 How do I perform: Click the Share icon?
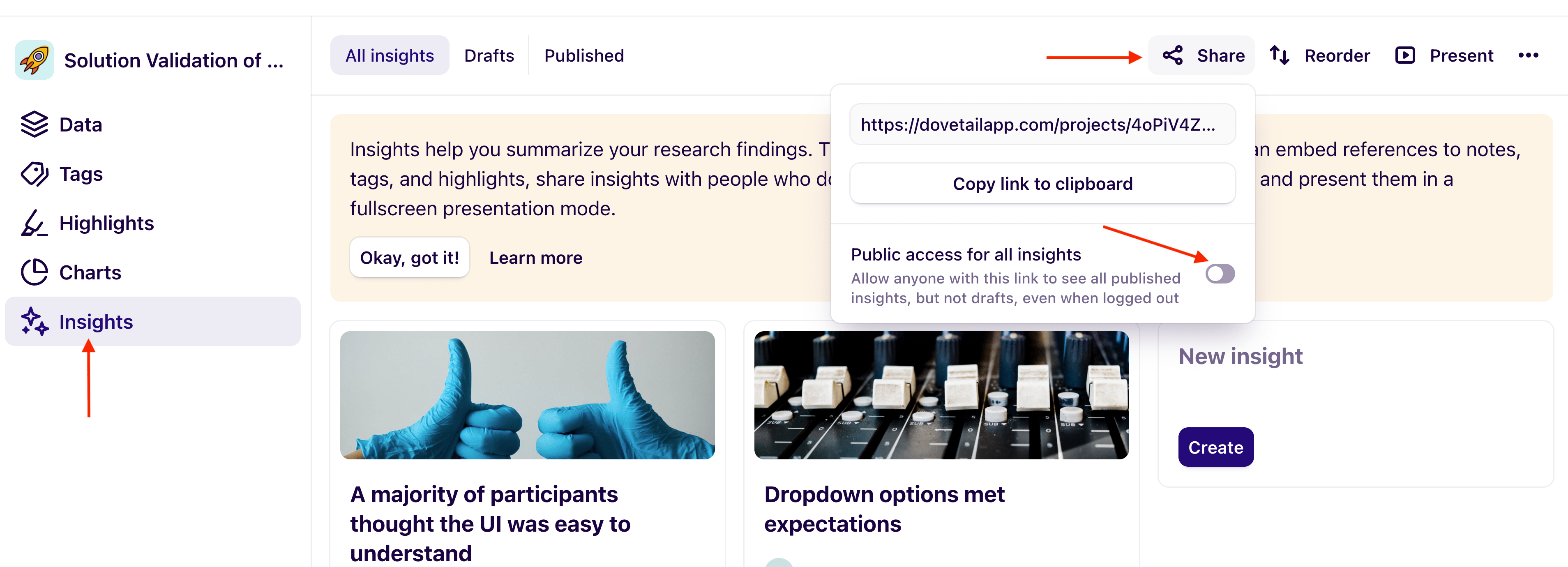click(x=1172, y=55)
